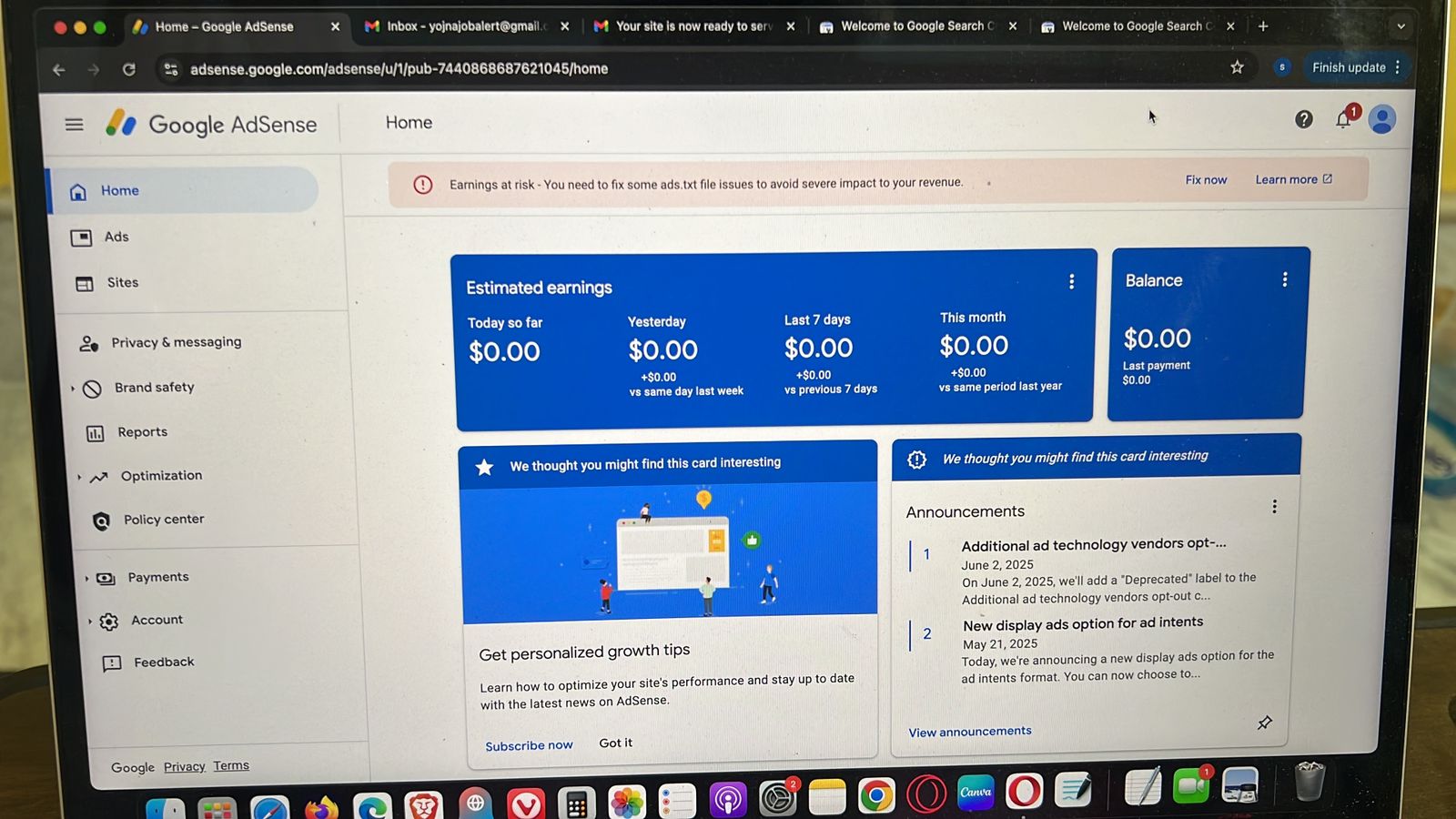Open the tab search dropdown arrow

(x=1400, y=26)
